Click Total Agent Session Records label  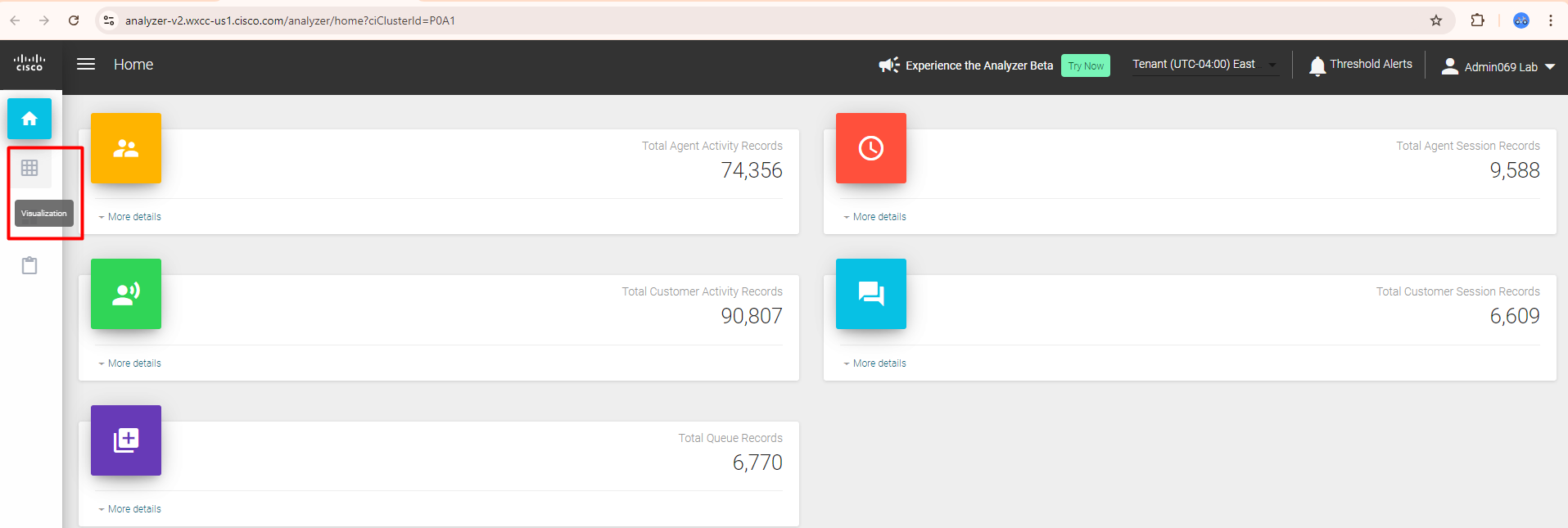tap(1468, 146)
